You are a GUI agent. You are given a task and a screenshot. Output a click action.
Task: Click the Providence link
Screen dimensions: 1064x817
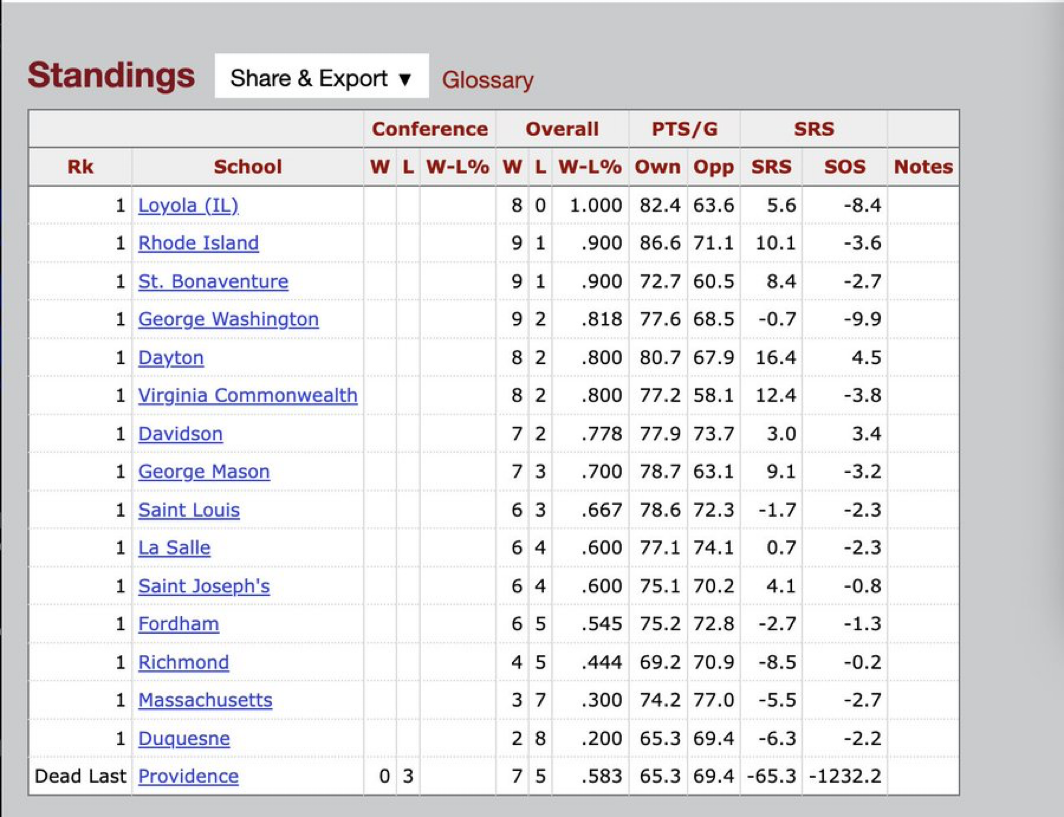(188, 776)
